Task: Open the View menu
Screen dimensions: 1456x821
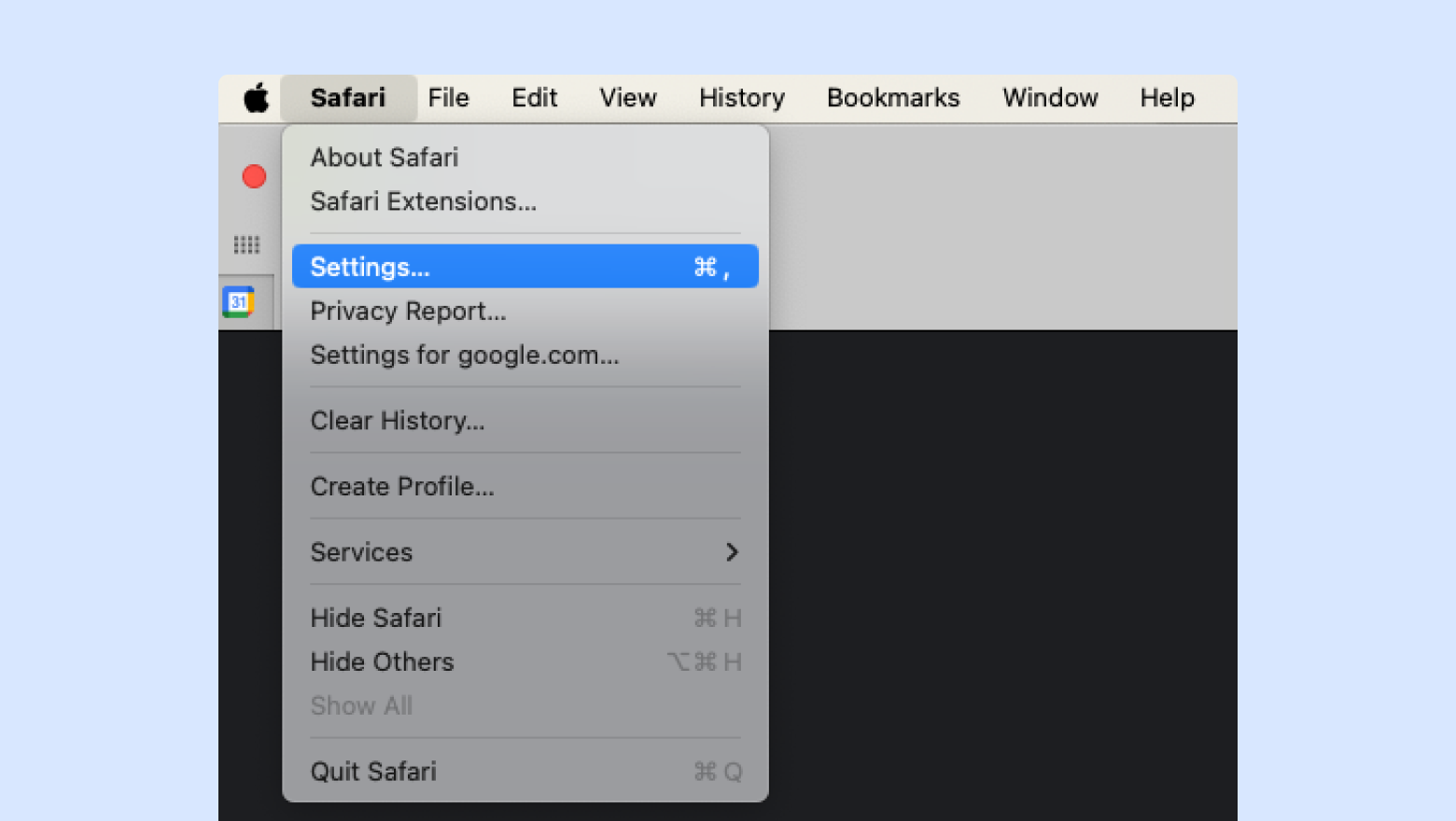Action: click(x=627, y=98)
